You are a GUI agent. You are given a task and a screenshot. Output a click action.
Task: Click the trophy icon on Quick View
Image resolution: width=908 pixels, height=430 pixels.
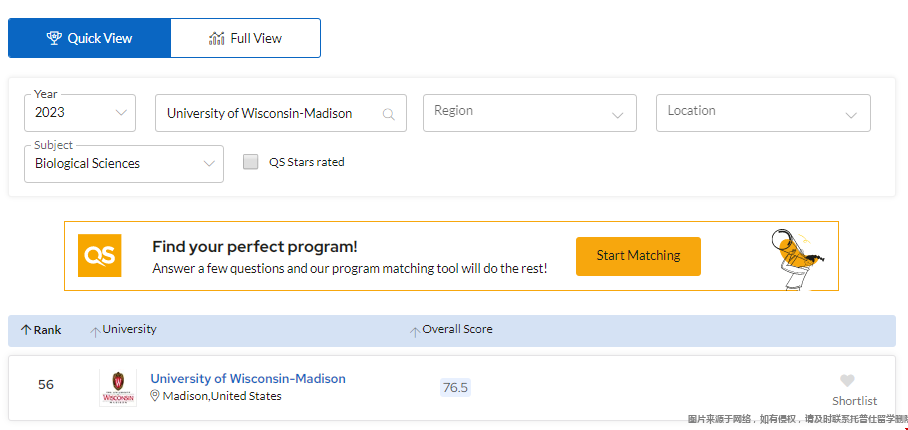54,38
